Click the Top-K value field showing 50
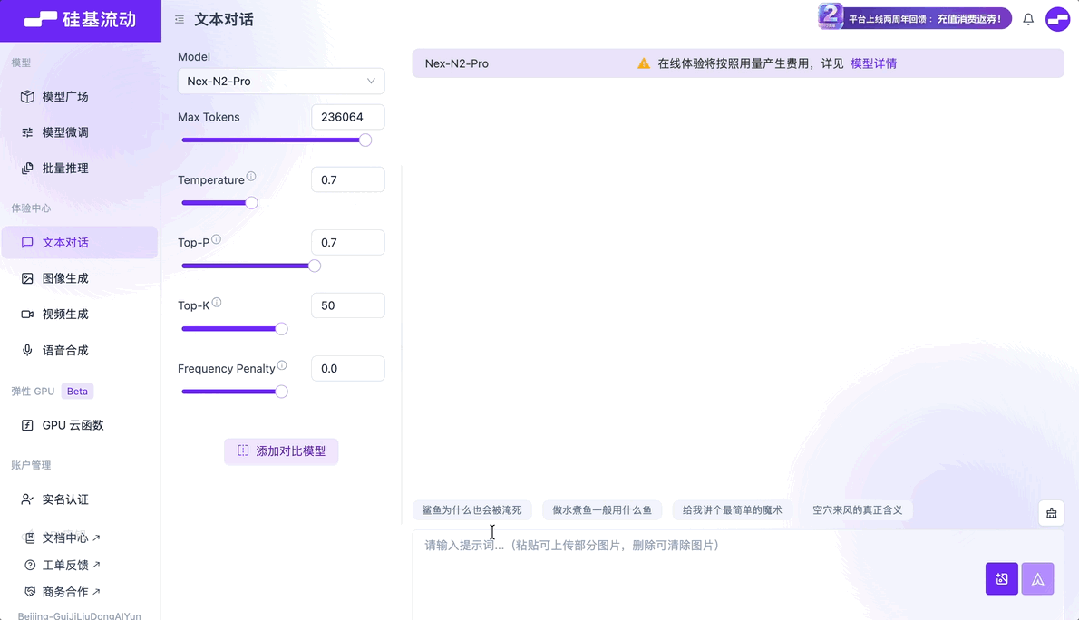Screen dimensions: 1079x620 tap(348, 306)
